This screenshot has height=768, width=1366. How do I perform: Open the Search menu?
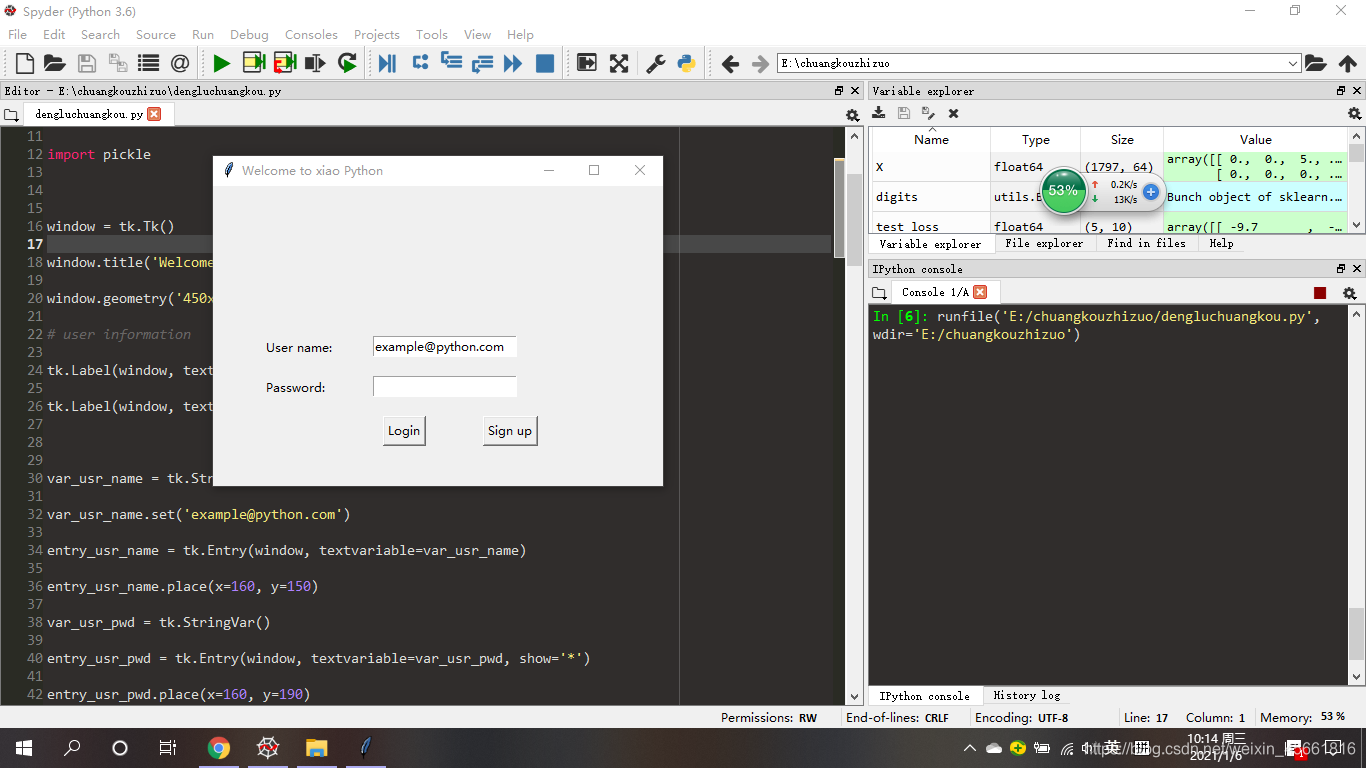pyautogui.click(x=100, y=34)
